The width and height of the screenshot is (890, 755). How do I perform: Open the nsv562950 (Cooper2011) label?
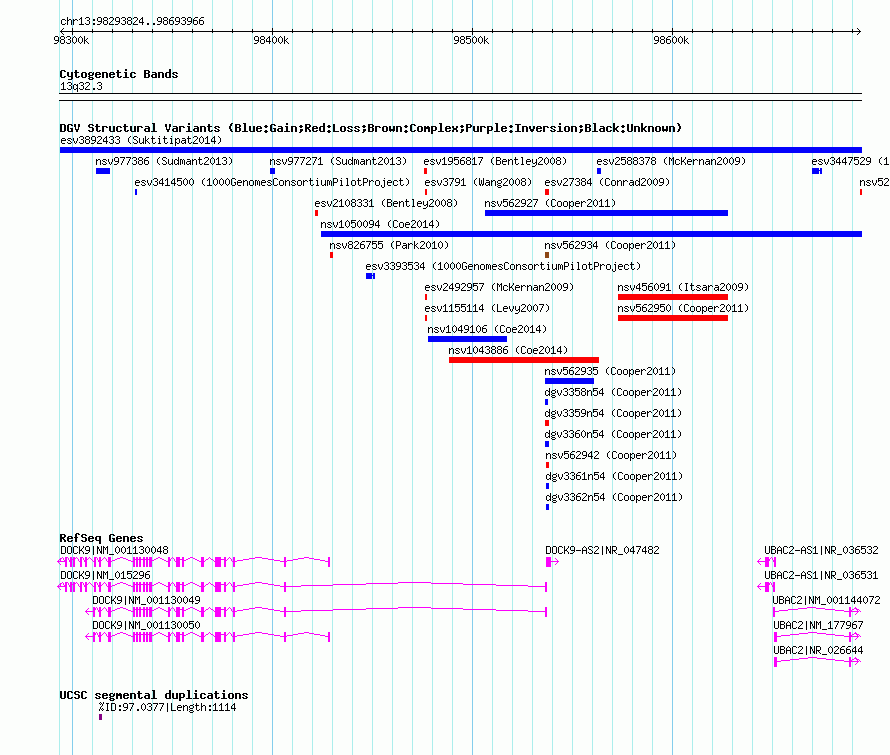coord(683,308)
